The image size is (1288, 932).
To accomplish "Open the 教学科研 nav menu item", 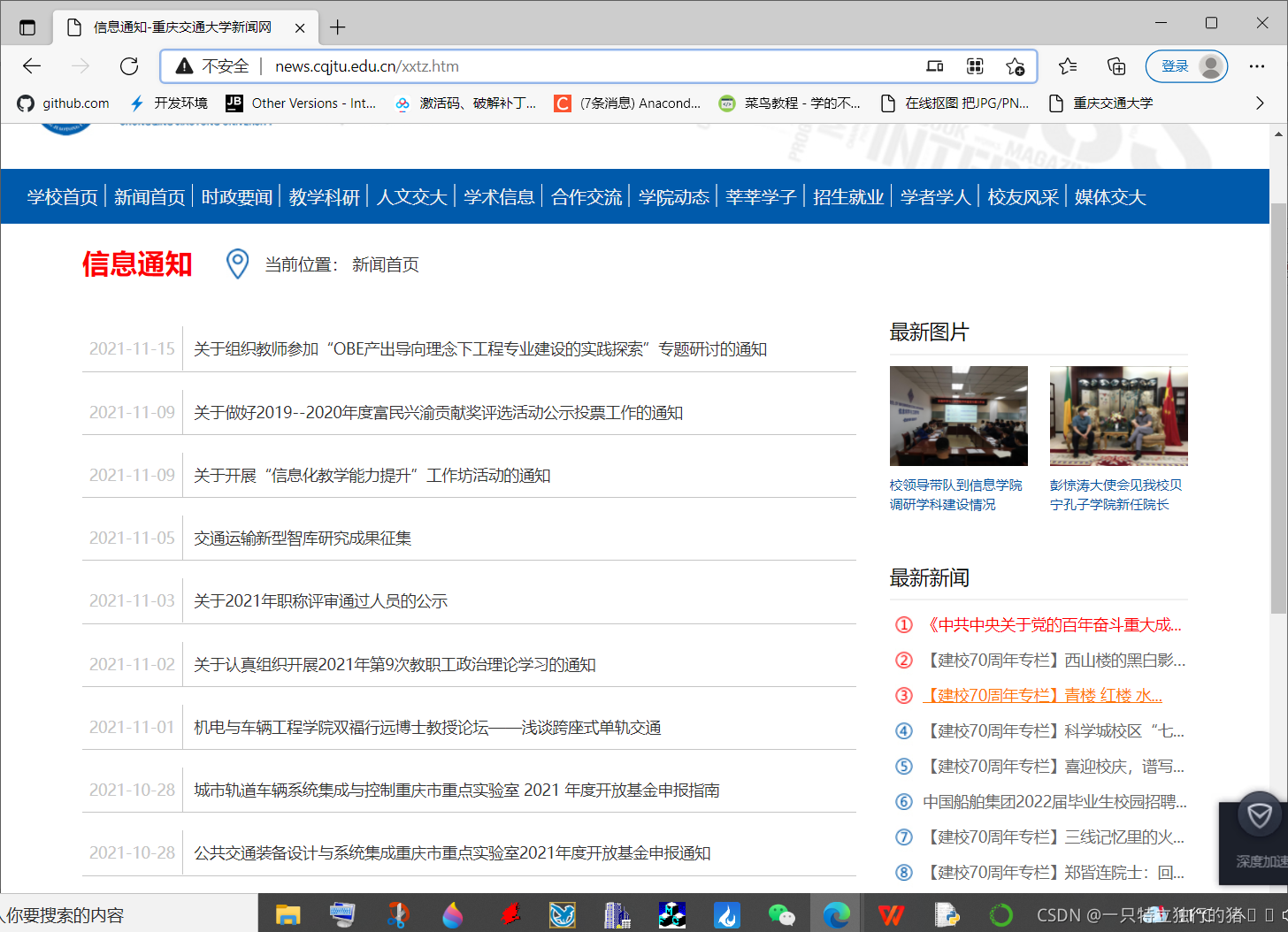I will tap(325, 197).
